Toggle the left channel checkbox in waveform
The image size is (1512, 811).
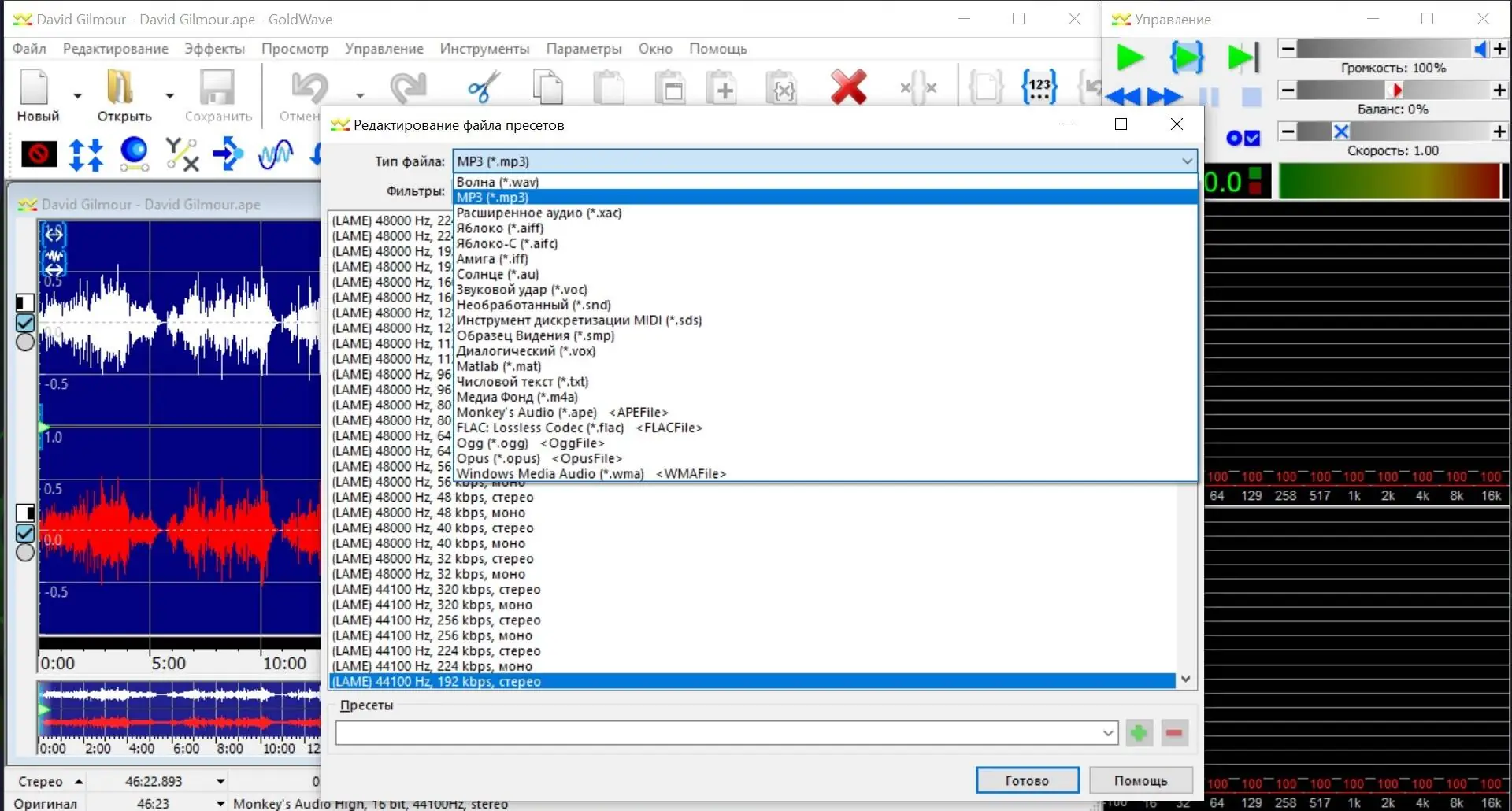[x=25, y=323]
